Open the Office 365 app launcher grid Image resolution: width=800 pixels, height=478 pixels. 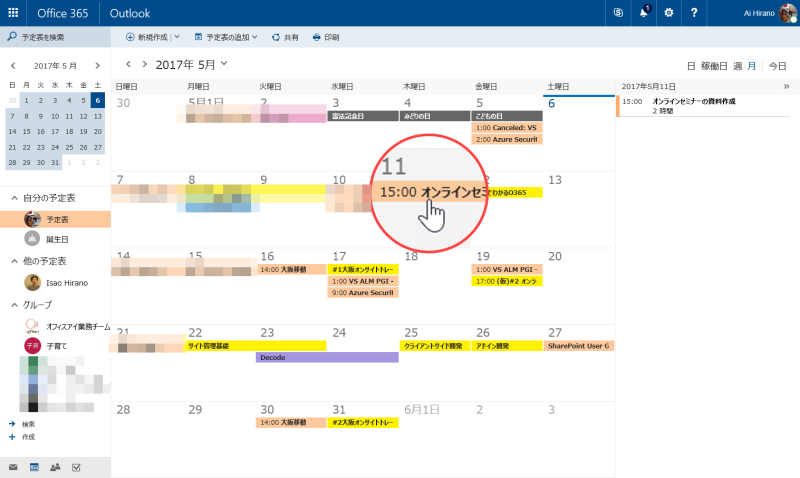(13, 13)
